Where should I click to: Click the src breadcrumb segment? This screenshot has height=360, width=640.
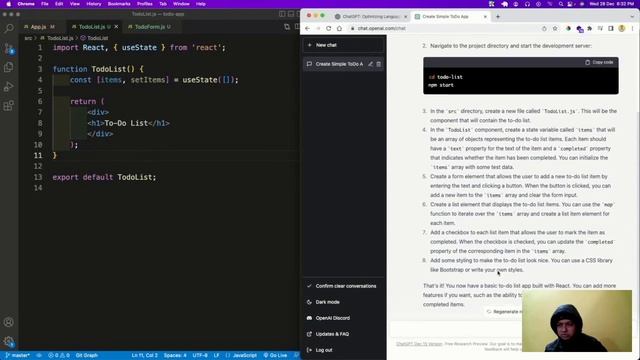tap(28, 38)
